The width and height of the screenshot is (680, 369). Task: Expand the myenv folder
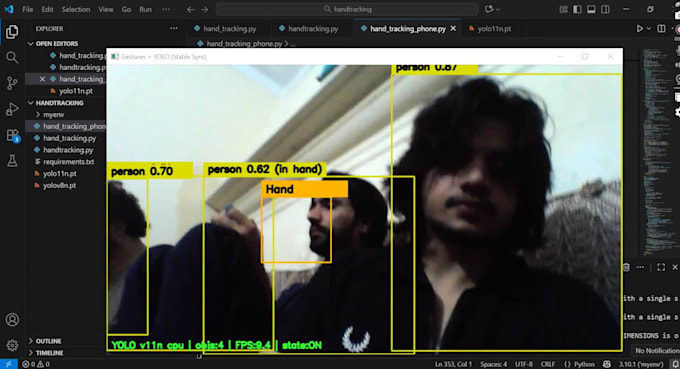(53, 115)
